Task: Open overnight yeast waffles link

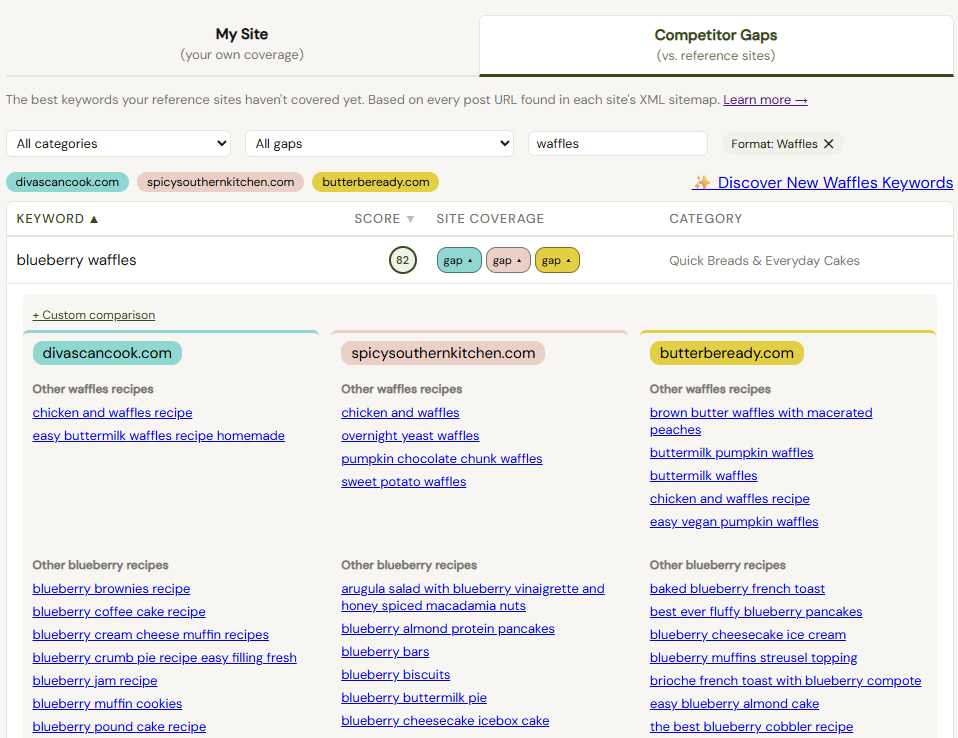Action: [x=410, y=436]
